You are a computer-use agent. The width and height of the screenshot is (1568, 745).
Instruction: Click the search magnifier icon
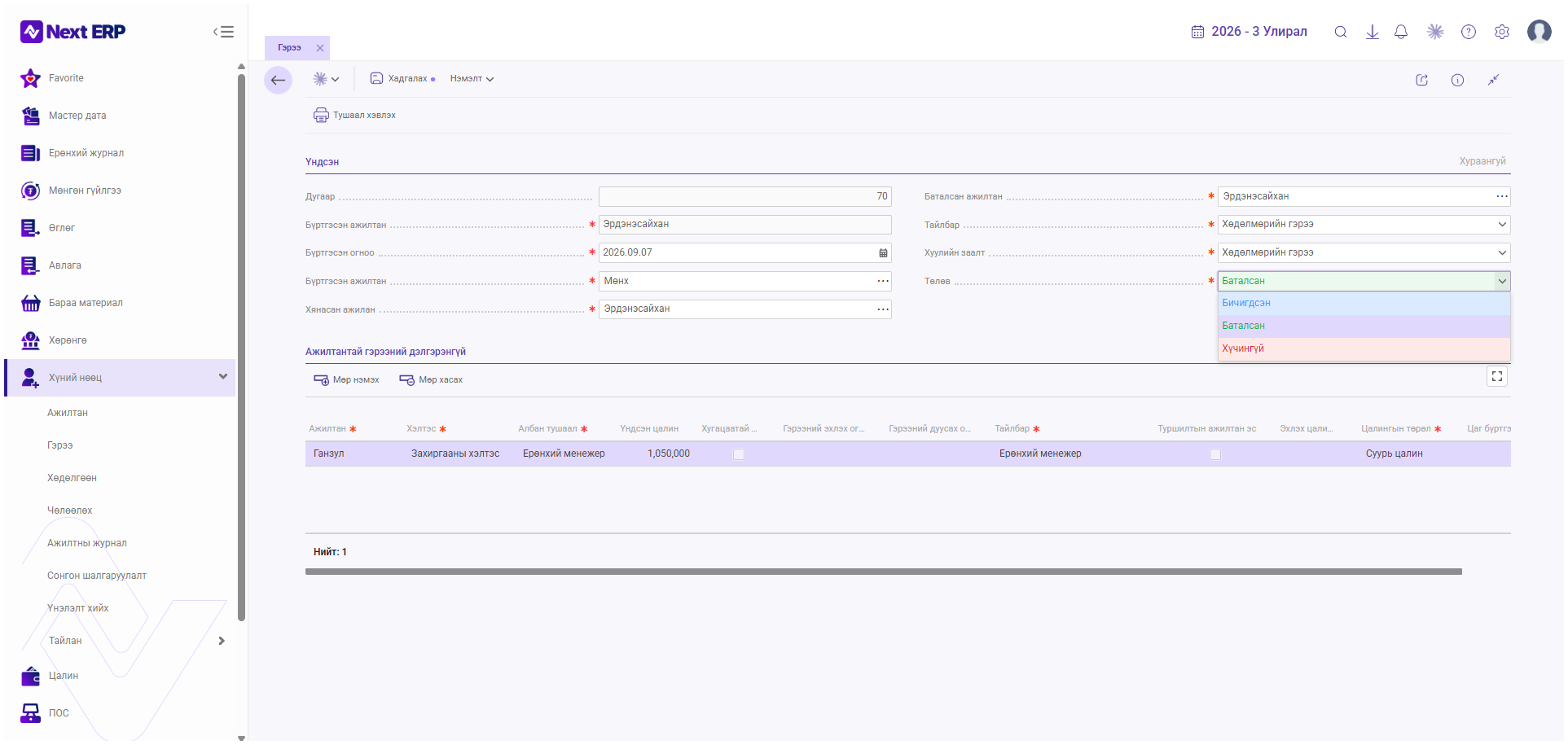(x=1340, y=32)
